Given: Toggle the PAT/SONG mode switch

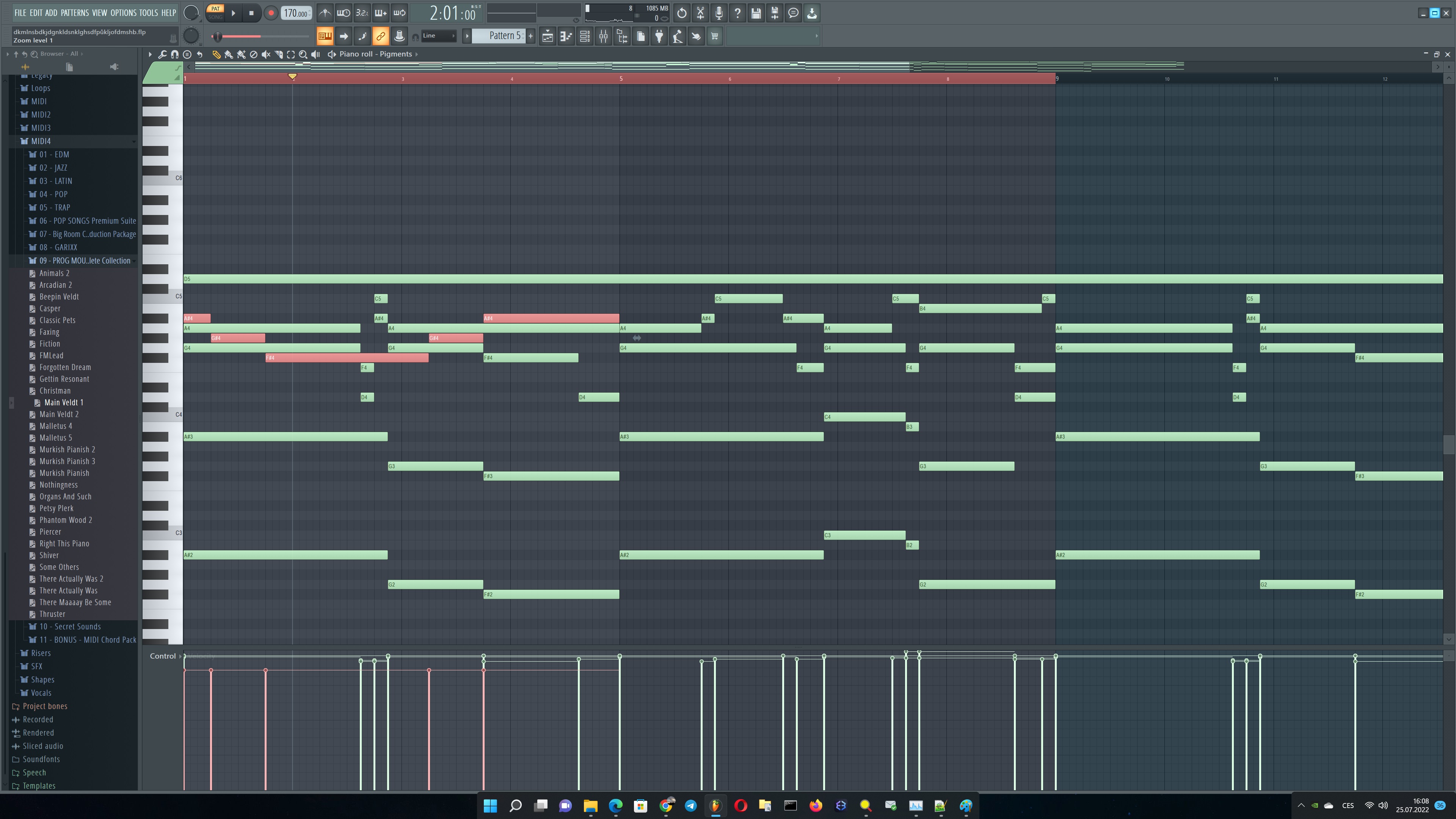Looking at the screenshot, I should [x=215, y=13].
